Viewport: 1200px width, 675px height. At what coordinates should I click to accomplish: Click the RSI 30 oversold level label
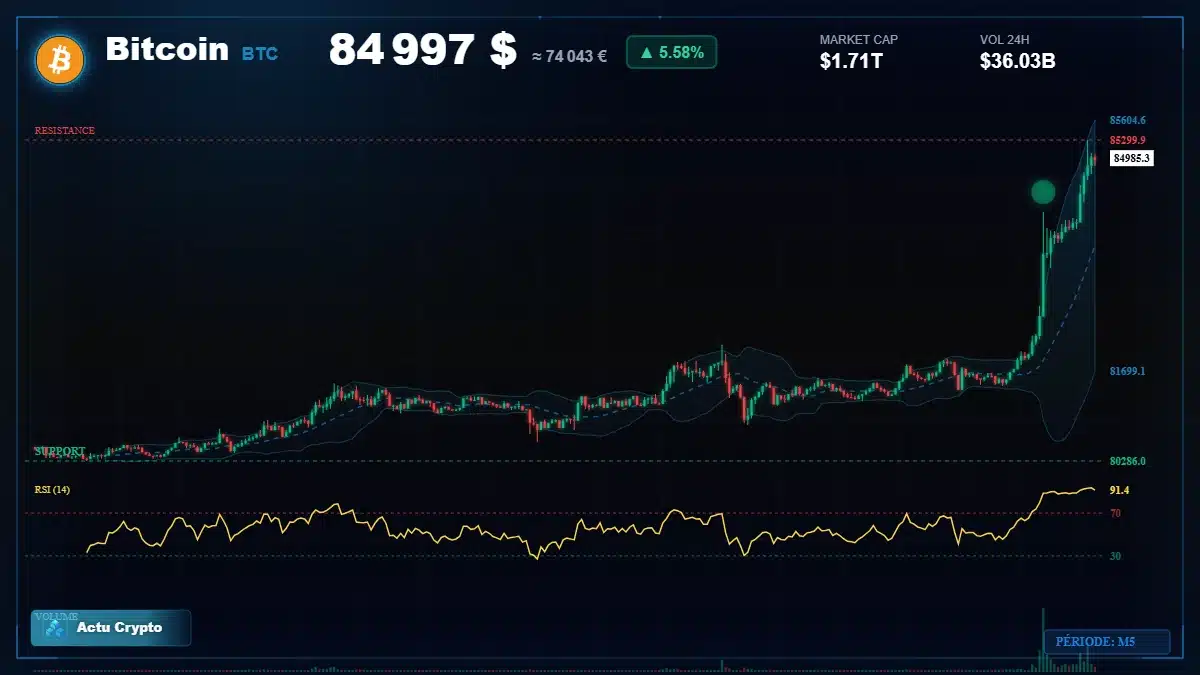[1115, 556]
